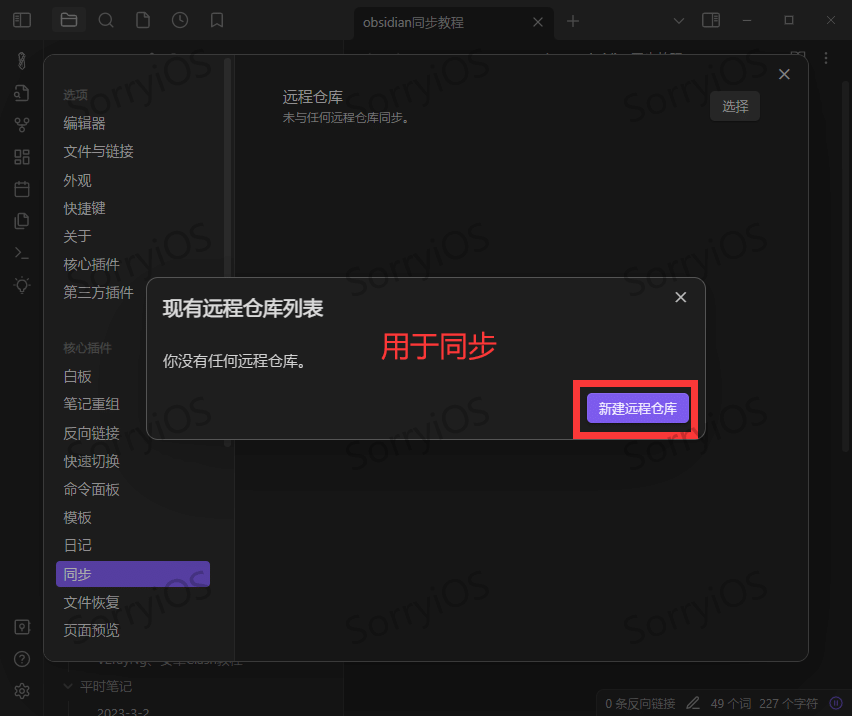Open the recent files clock icon
Image resolution: width=852 pixels, height=716 pixels.
coord(180,20)
